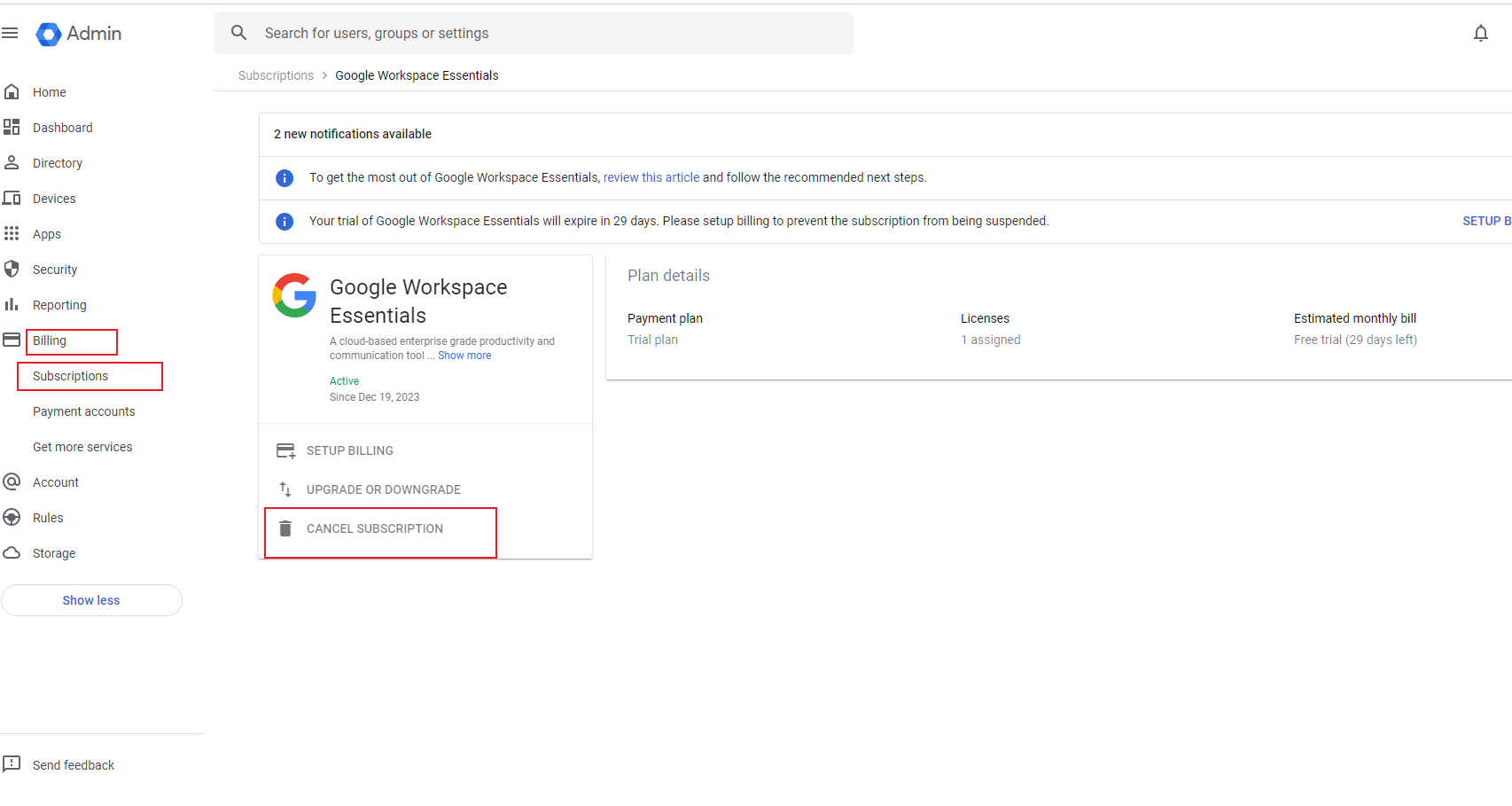Open the Storage section
This screenshot has width=1512, height=806.
click(54, 553)
